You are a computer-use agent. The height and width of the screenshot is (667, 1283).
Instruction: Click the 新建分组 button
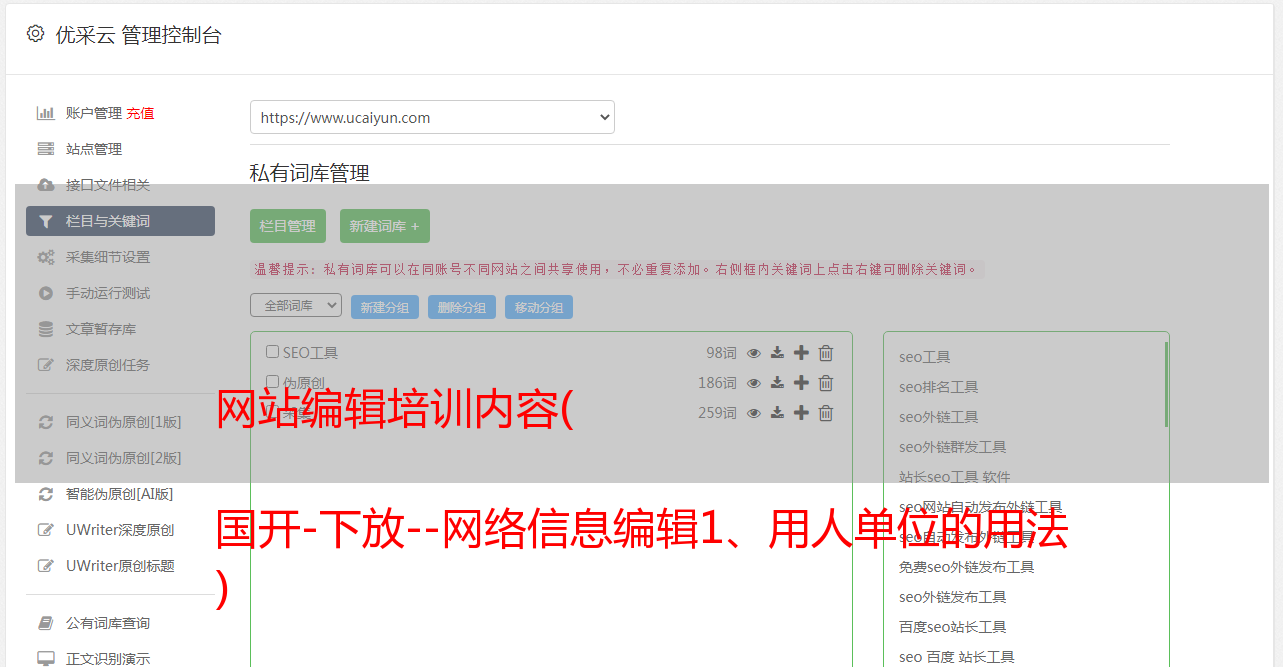385,307
